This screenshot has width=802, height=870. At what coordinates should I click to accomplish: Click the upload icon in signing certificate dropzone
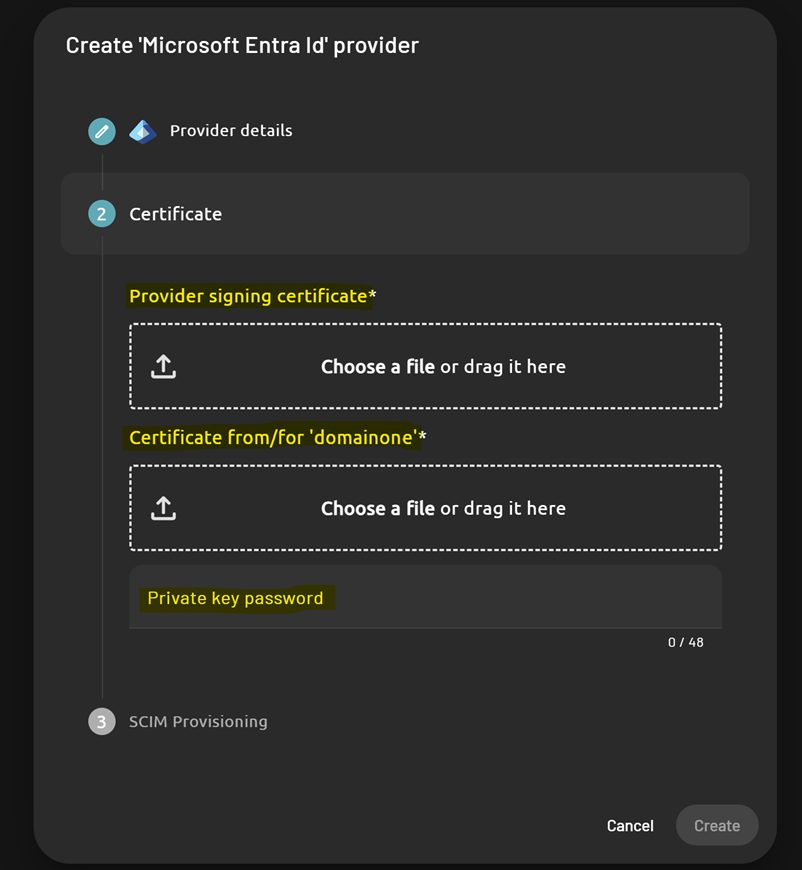(x=163, y=366)
